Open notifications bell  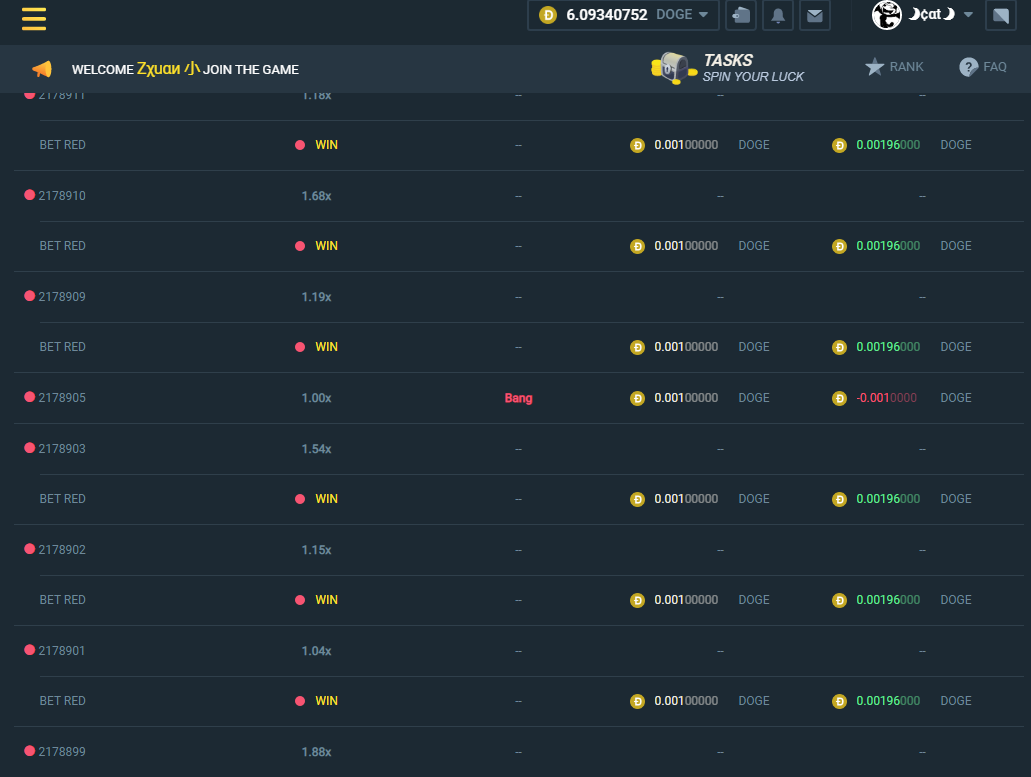(x=778, y=15)
